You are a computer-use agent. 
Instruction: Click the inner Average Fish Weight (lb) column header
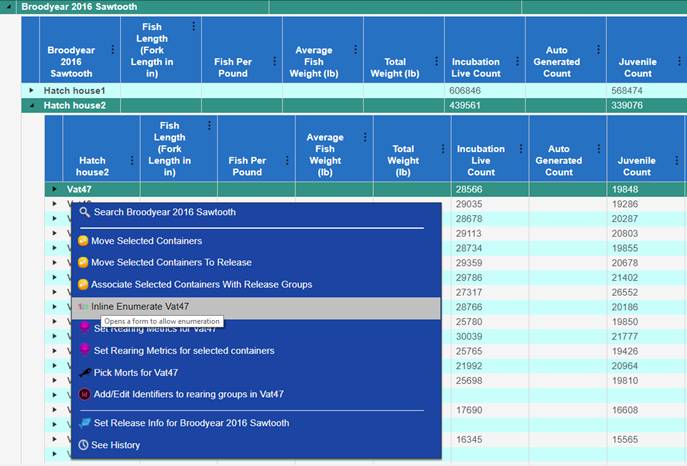pos(325,155)
